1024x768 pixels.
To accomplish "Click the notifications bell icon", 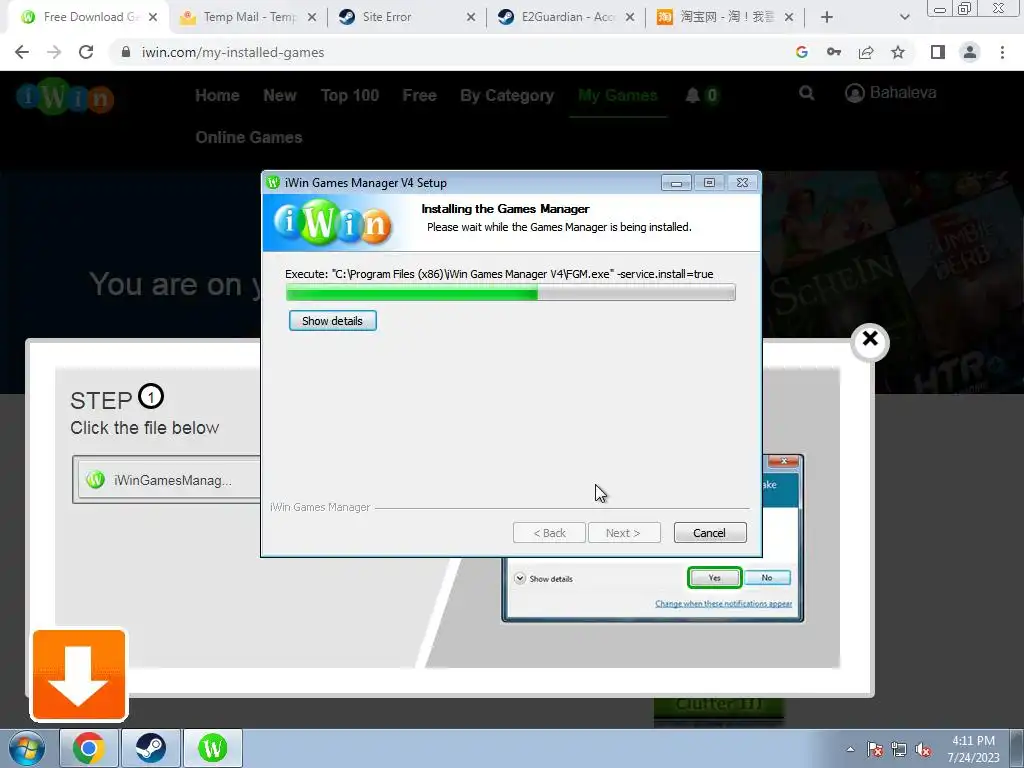I will pyautogui.click(x=692, y=95).
